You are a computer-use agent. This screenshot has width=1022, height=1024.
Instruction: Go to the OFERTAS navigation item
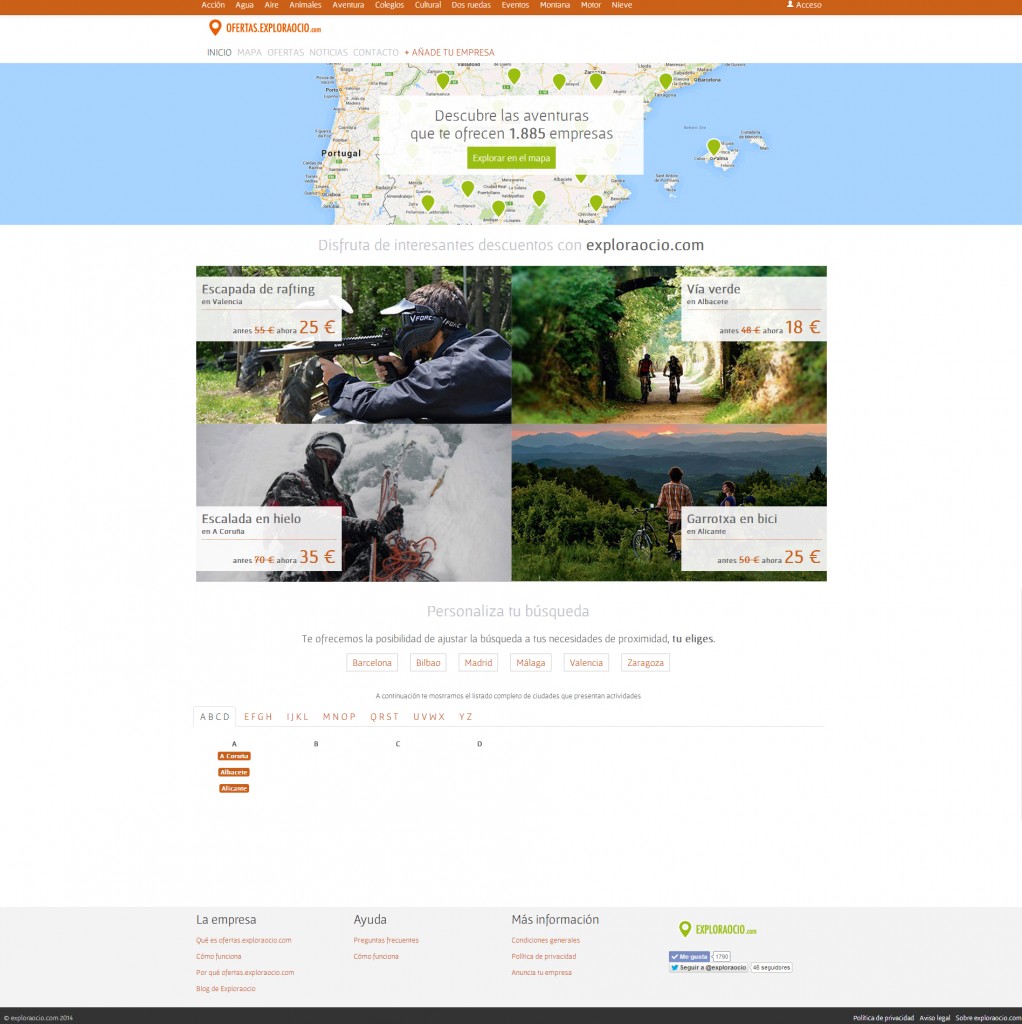tap(285, 52)
